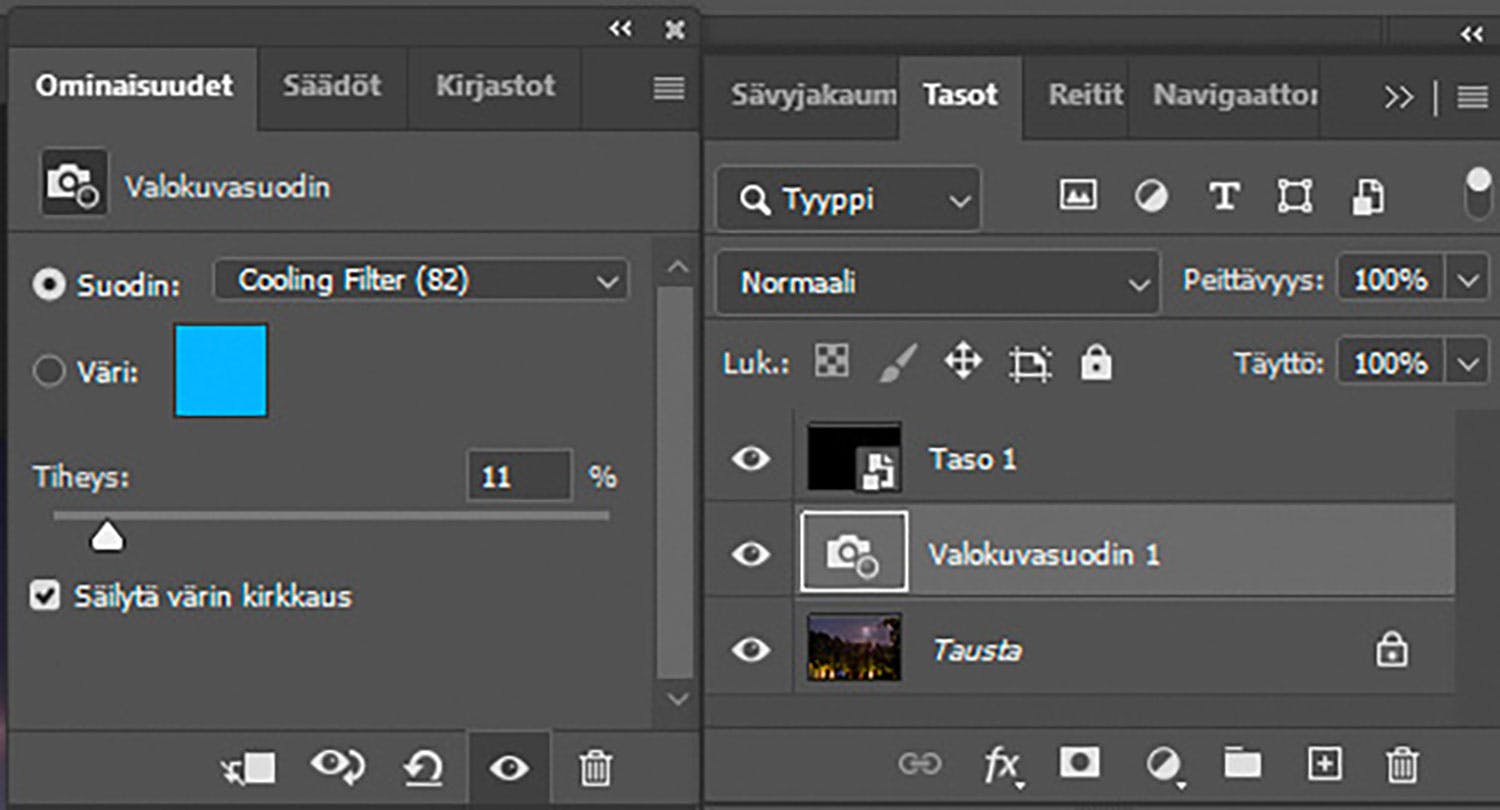This screenshot has width=1500, height=810.
Task: Click the Tiheys density input field
Action: click(x=519, y=476)
